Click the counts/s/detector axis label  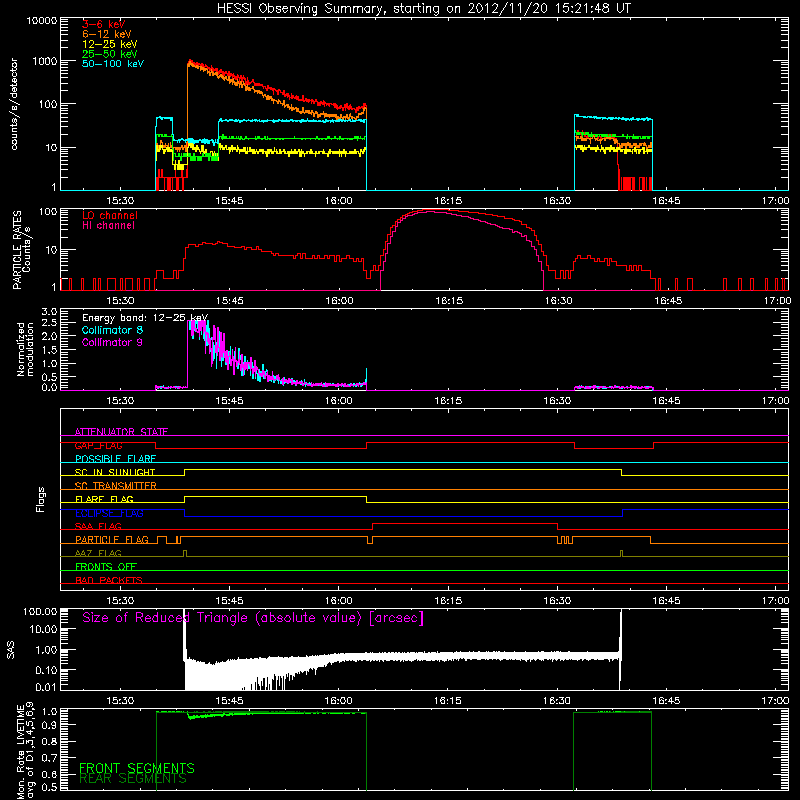pos(14,104)
